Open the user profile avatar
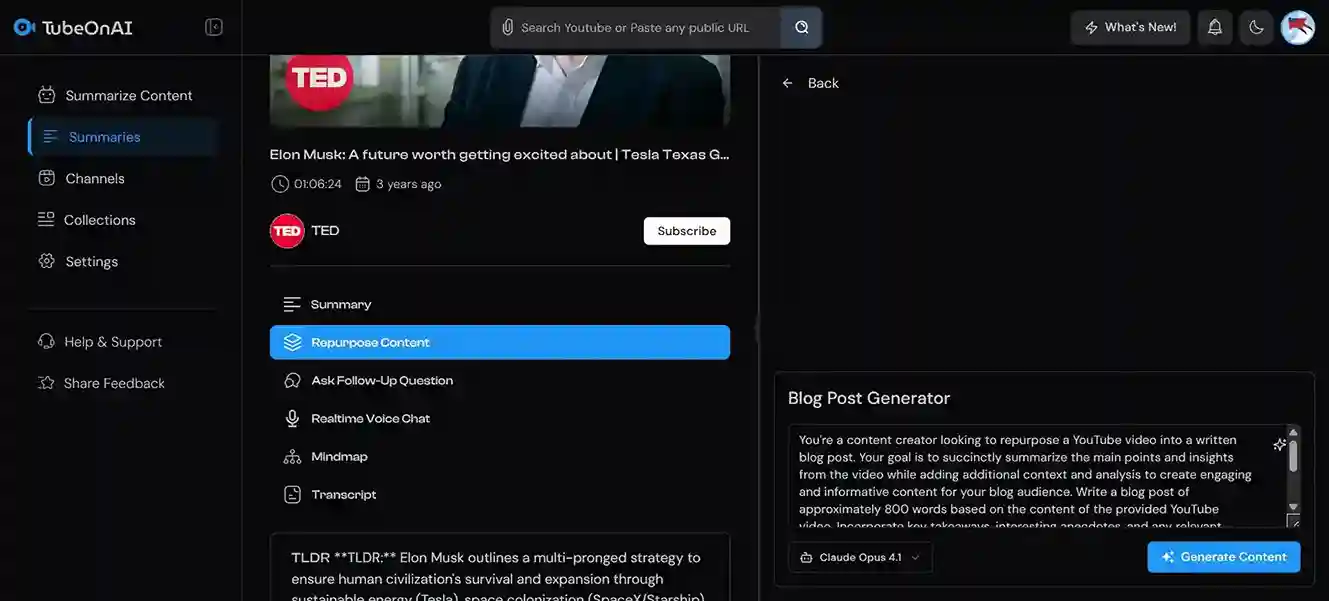 (x=1298, y=27)
